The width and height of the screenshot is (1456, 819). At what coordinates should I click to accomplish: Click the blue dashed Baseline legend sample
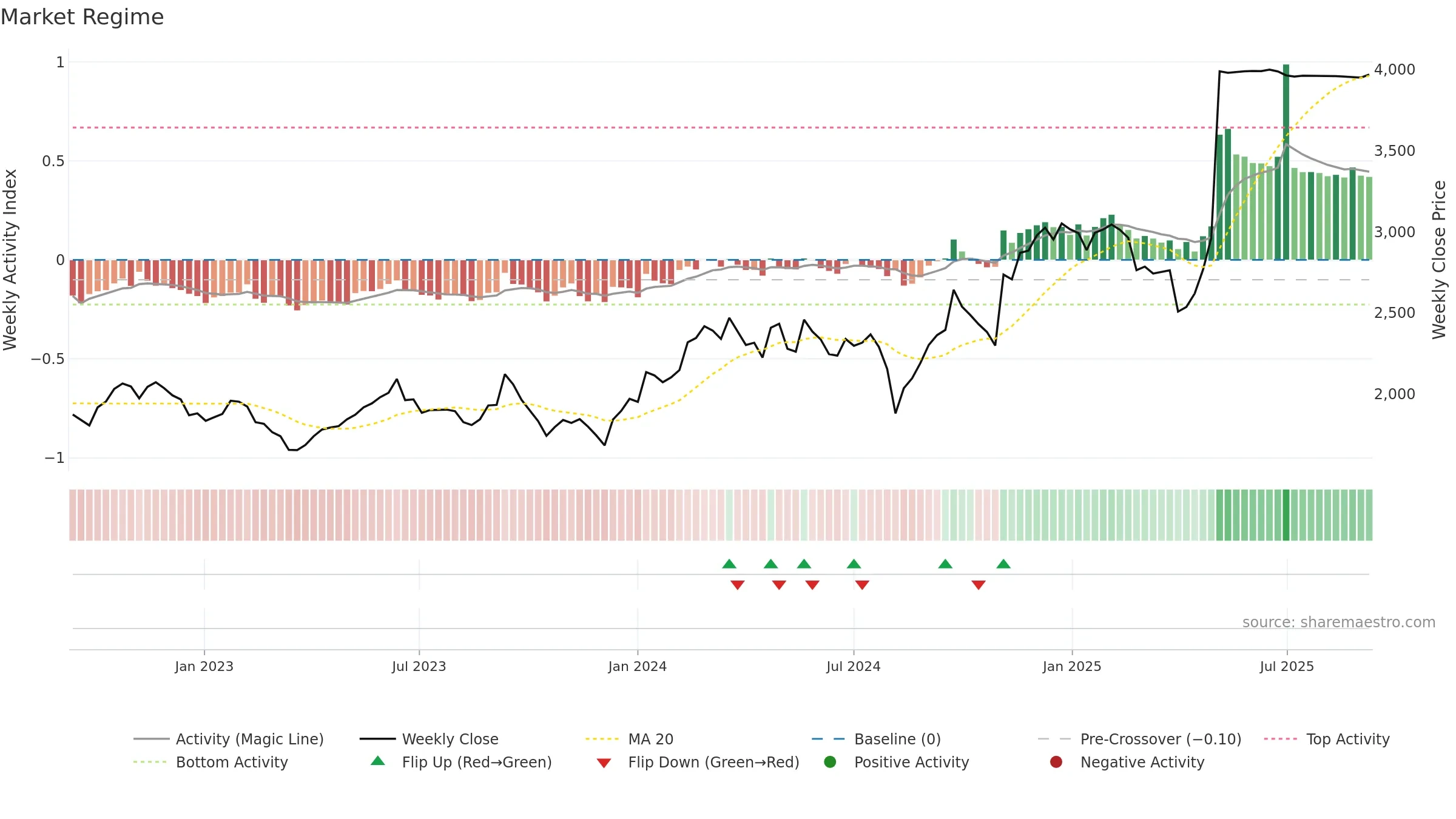[x=829, y=739]
